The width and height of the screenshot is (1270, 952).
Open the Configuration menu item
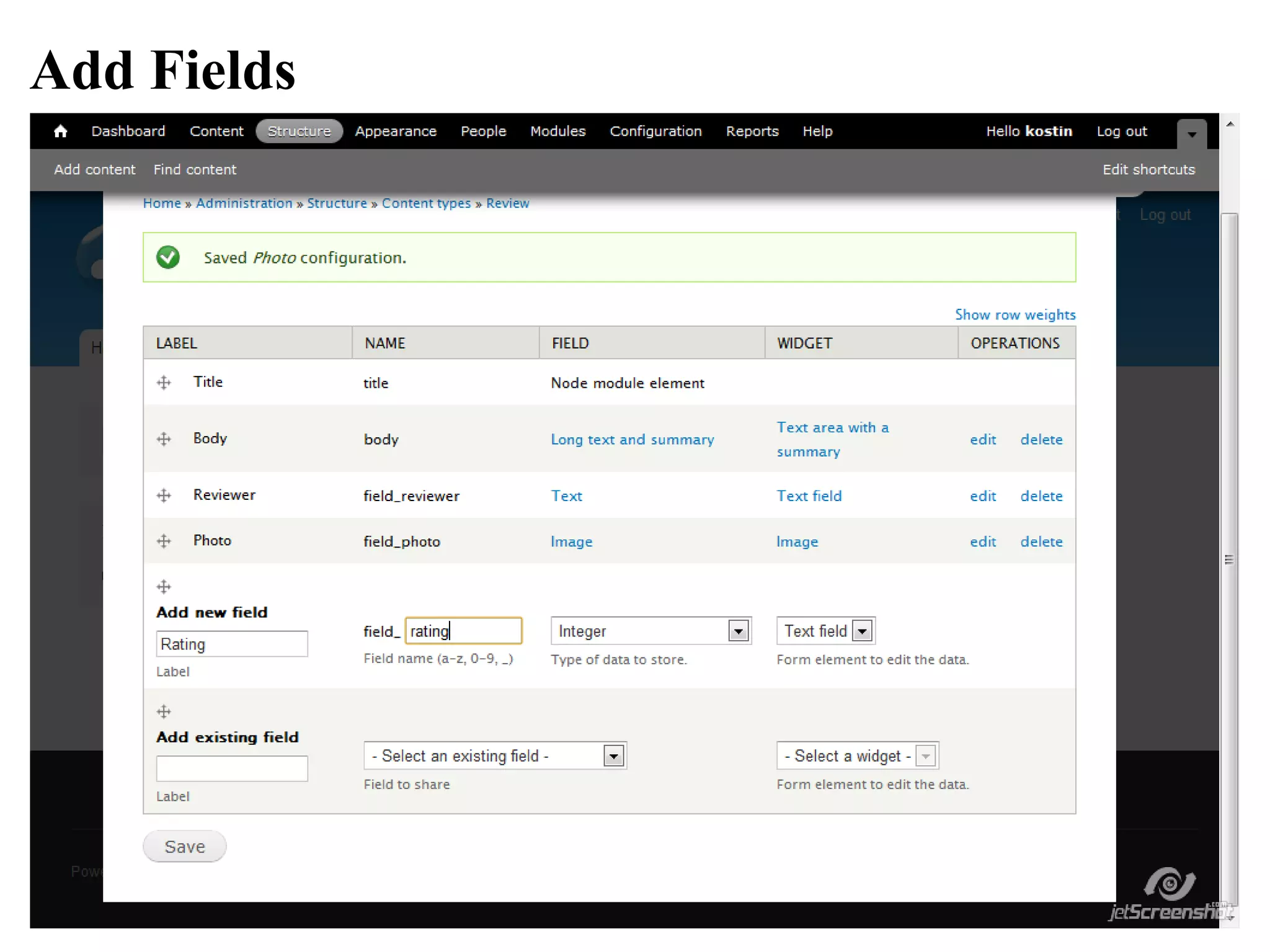[655, 131]
